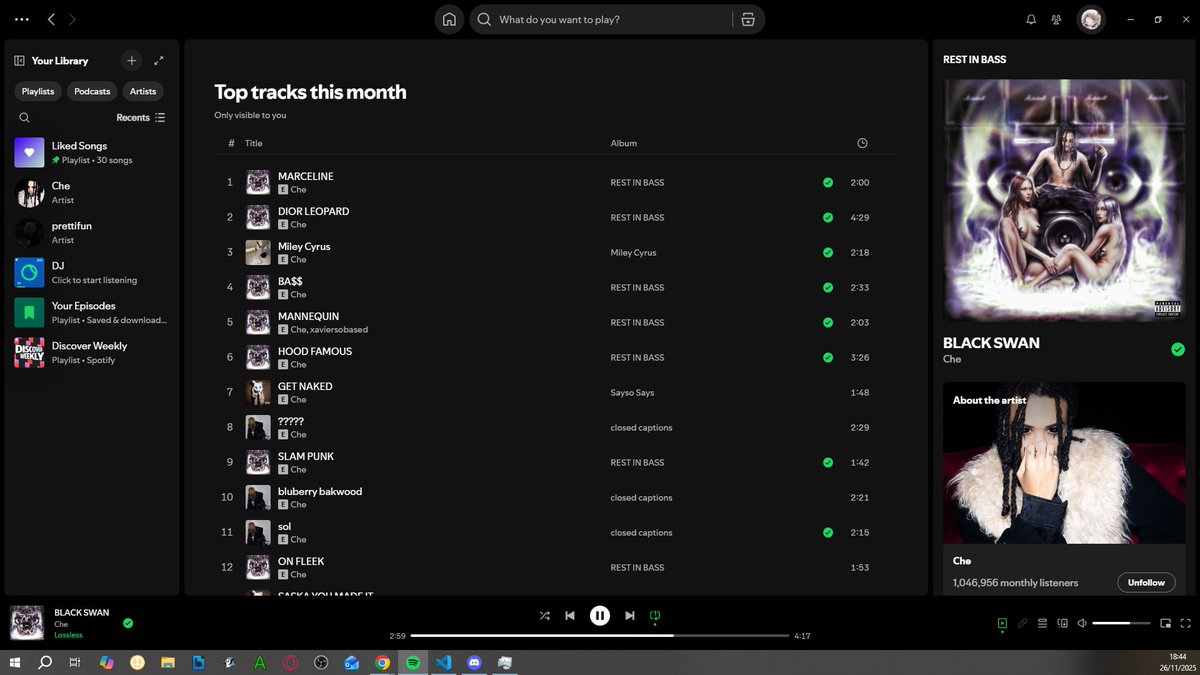Image resolution: width=1200 pixels, height=675 pixels.
Task: Open About the artist card image
Action: tap(1064, 463)
